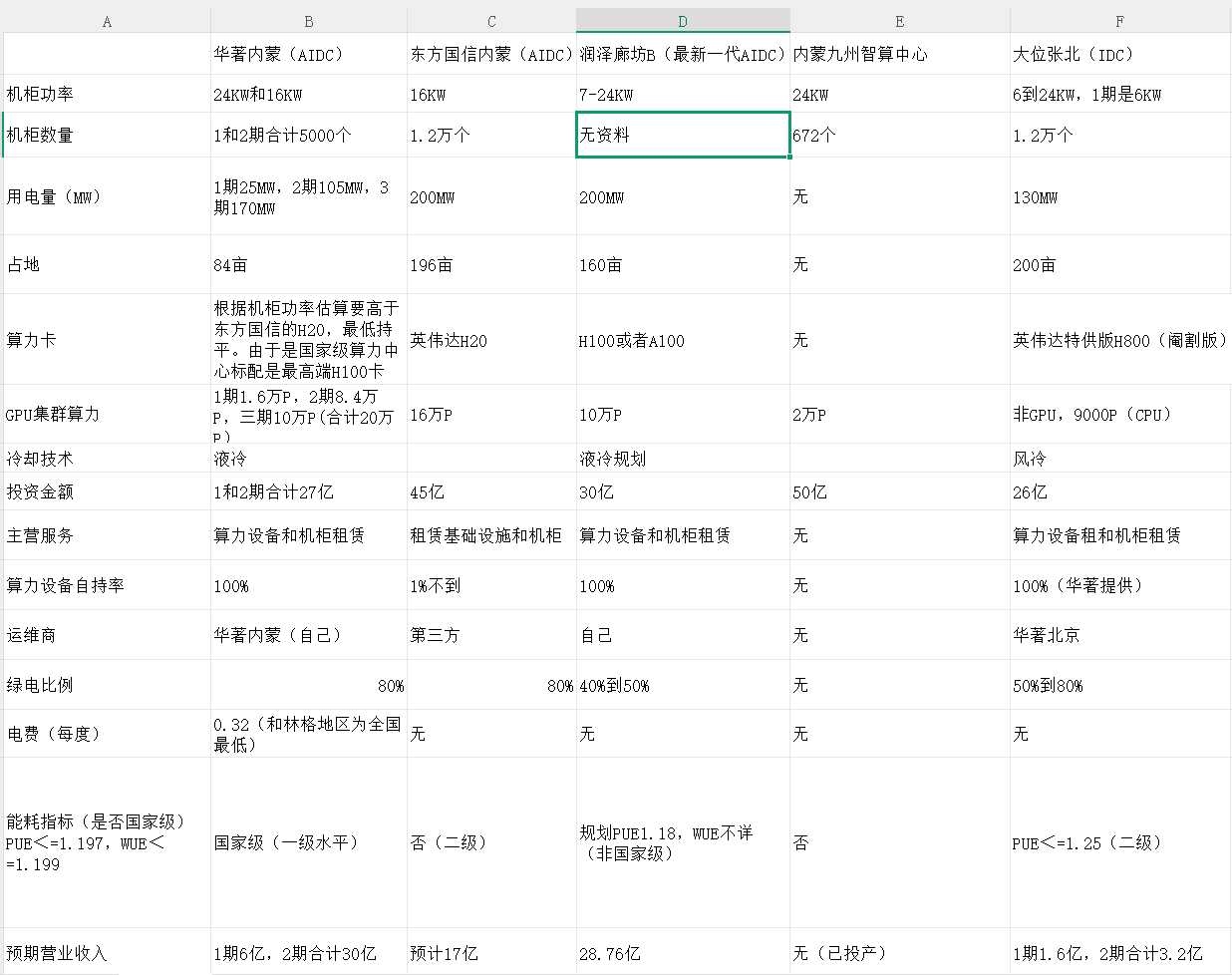Click cell '1期25MW，2期105MW，3期170MW'
1232x975 pixels.
(309, 196)
